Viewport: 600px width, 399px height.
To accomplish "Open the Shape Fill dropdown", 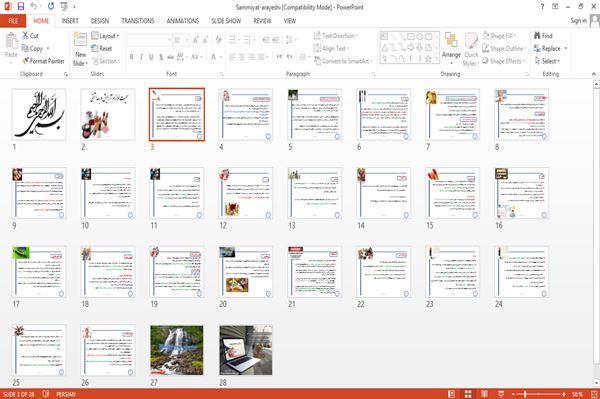I will [x=499, y=36].
